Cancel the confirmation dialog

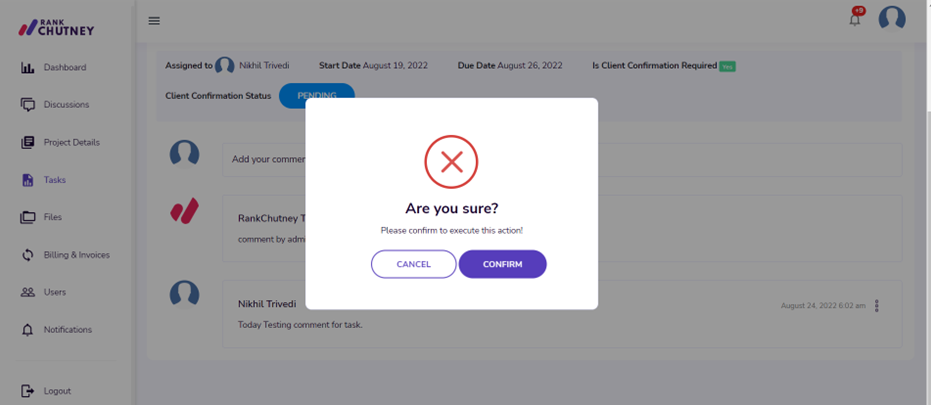pos(414,264)
